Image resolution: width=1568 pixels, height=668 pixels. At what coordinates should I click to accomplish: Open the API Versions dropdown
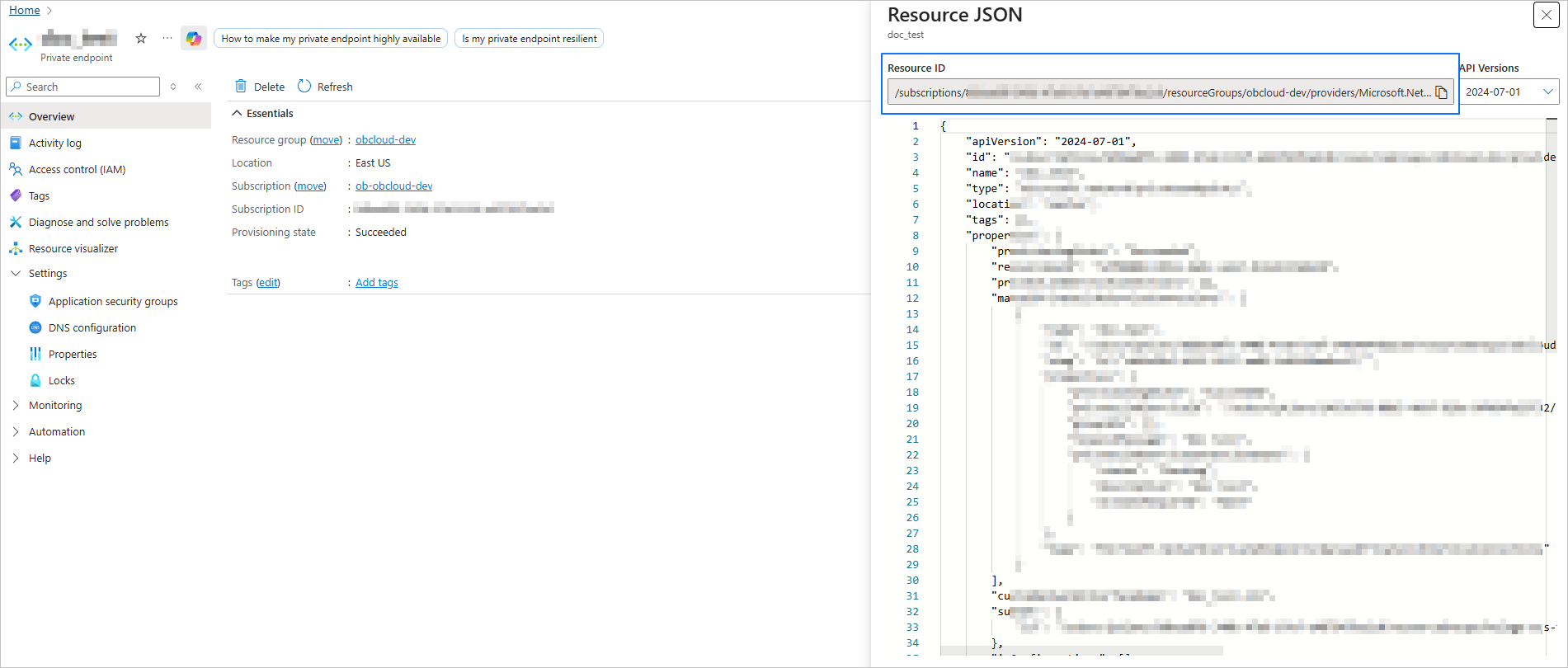[x=1510, y=92]
